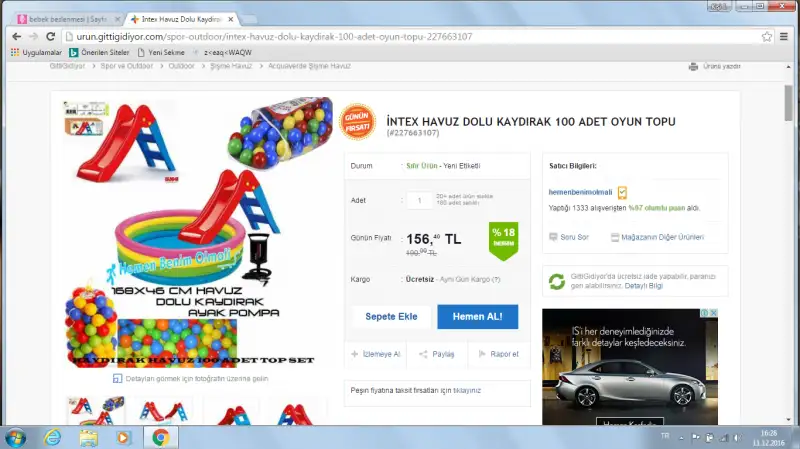This screenshot has height=449, width=800.
Task: Open Spor ve Outdoor breadcrumb
Action: point(127,66)
